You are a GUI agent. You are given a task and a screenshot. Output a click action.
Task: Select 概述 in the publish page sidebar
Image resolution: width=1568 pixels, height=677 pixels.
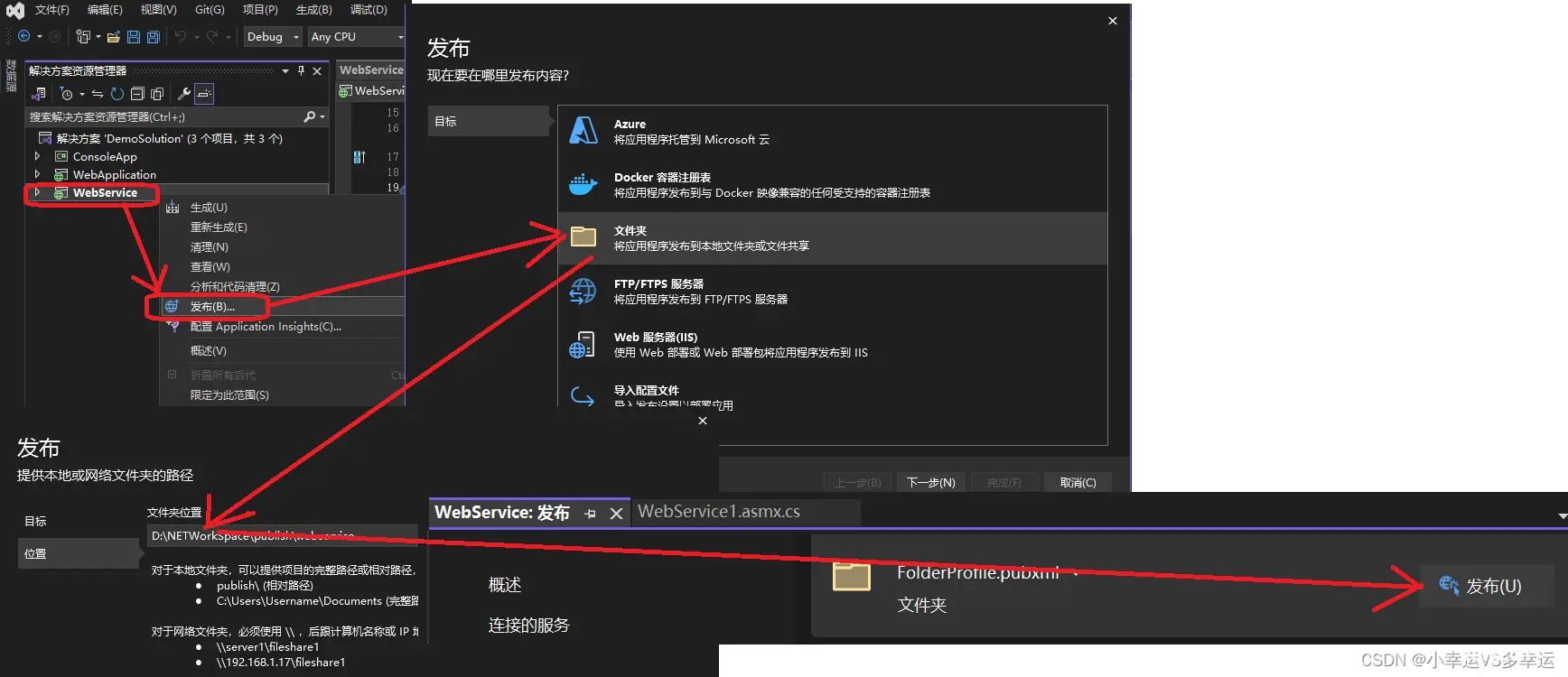click(x=505, y=585)
